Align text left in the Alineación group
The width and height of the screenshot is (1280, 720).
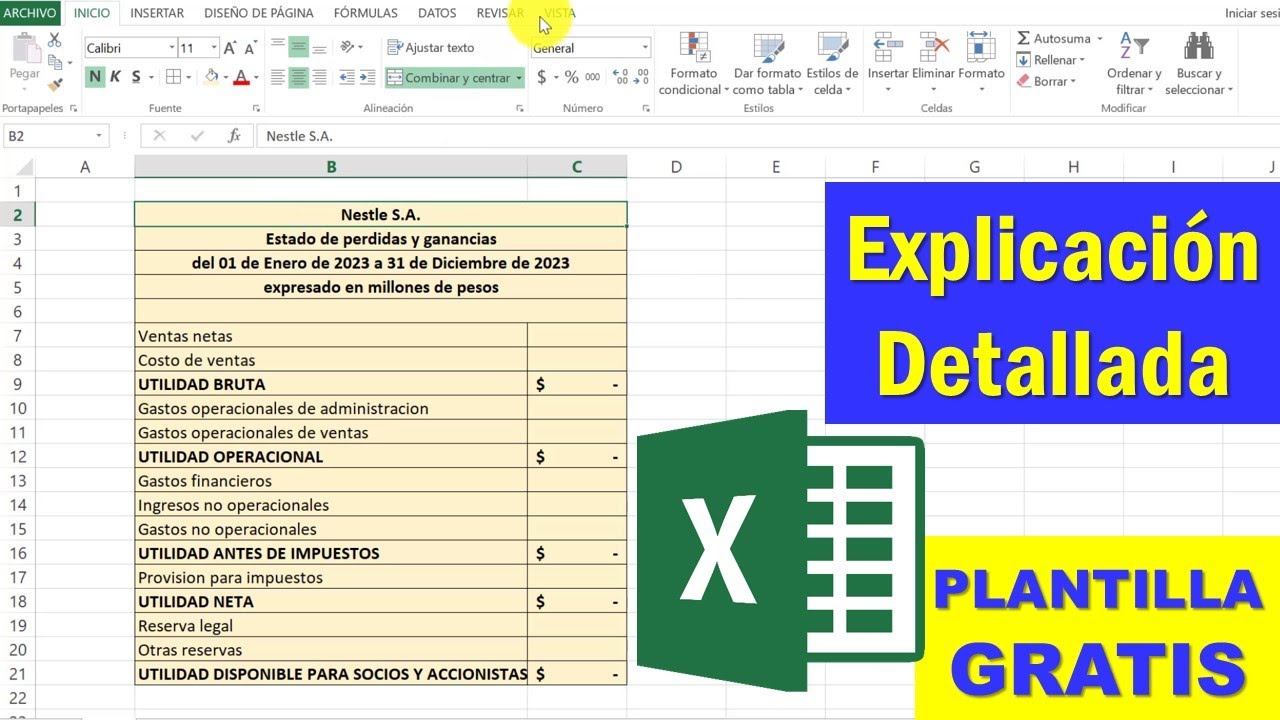(x=278, y=77)
